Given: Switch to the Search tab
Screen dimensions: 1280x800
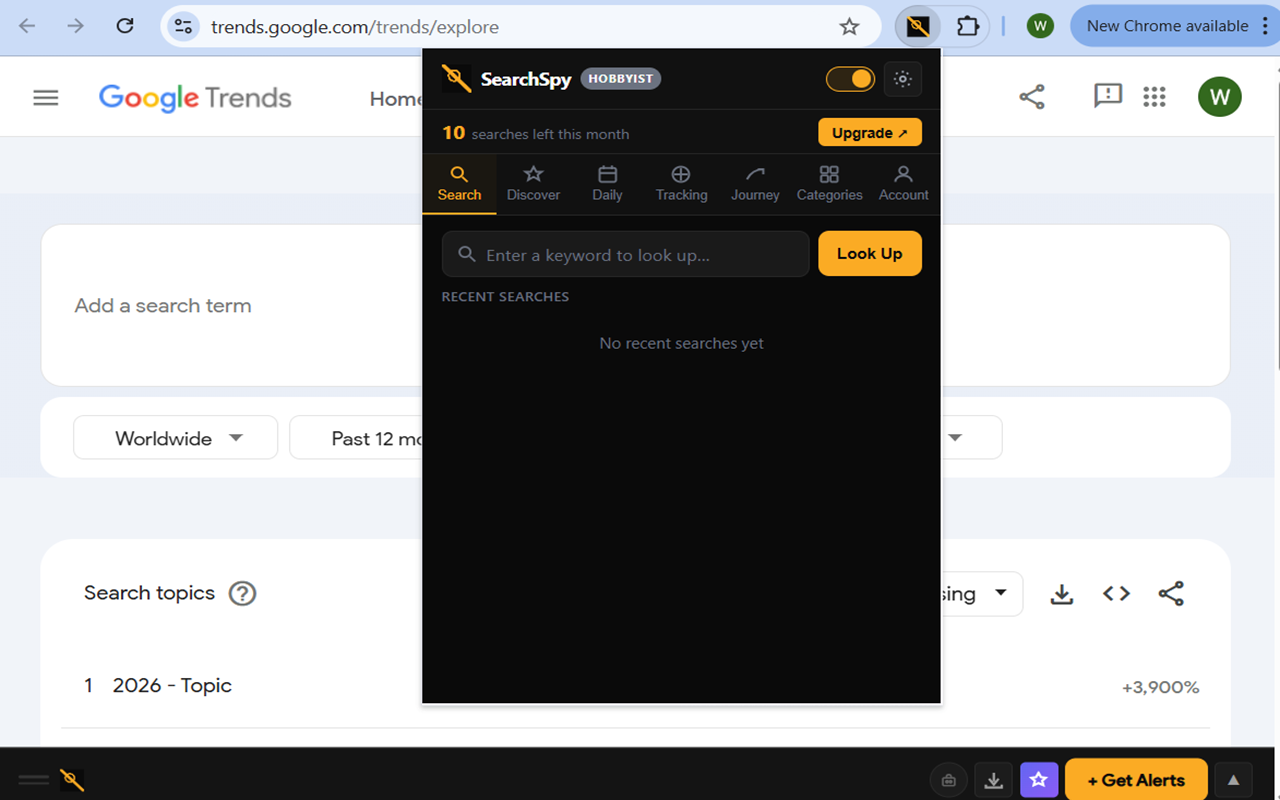Looking at the screenshot, I should tap(459, 184).
